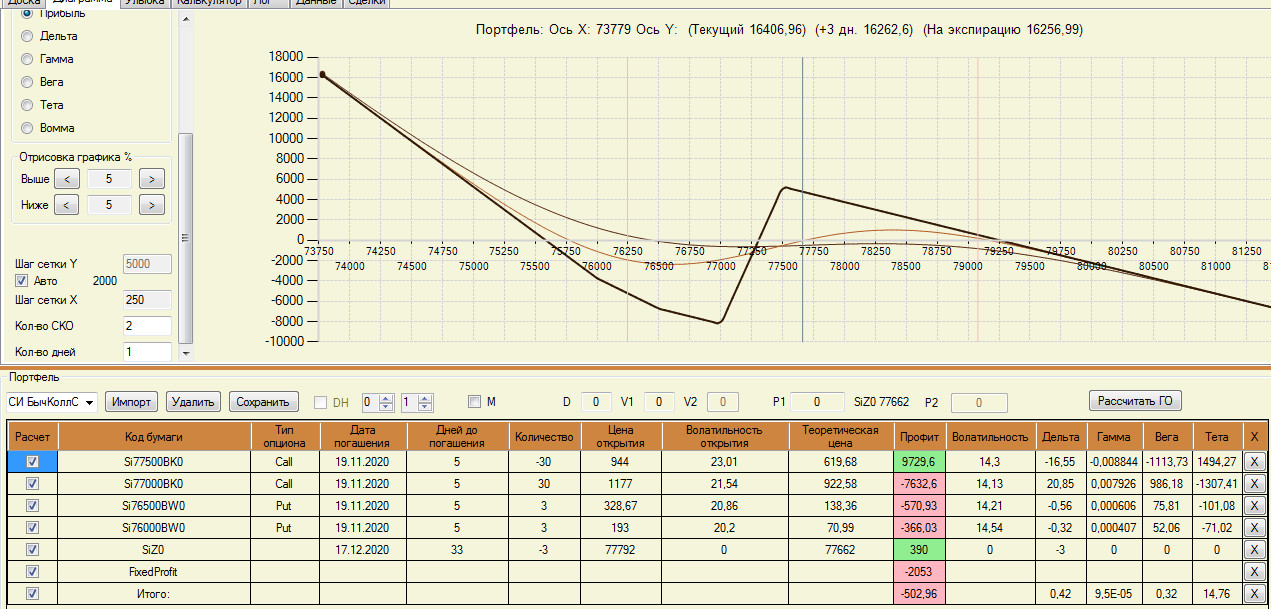The image size is (1271, 609).
Task: Click the Профит column header
Action: click(919, 437)
